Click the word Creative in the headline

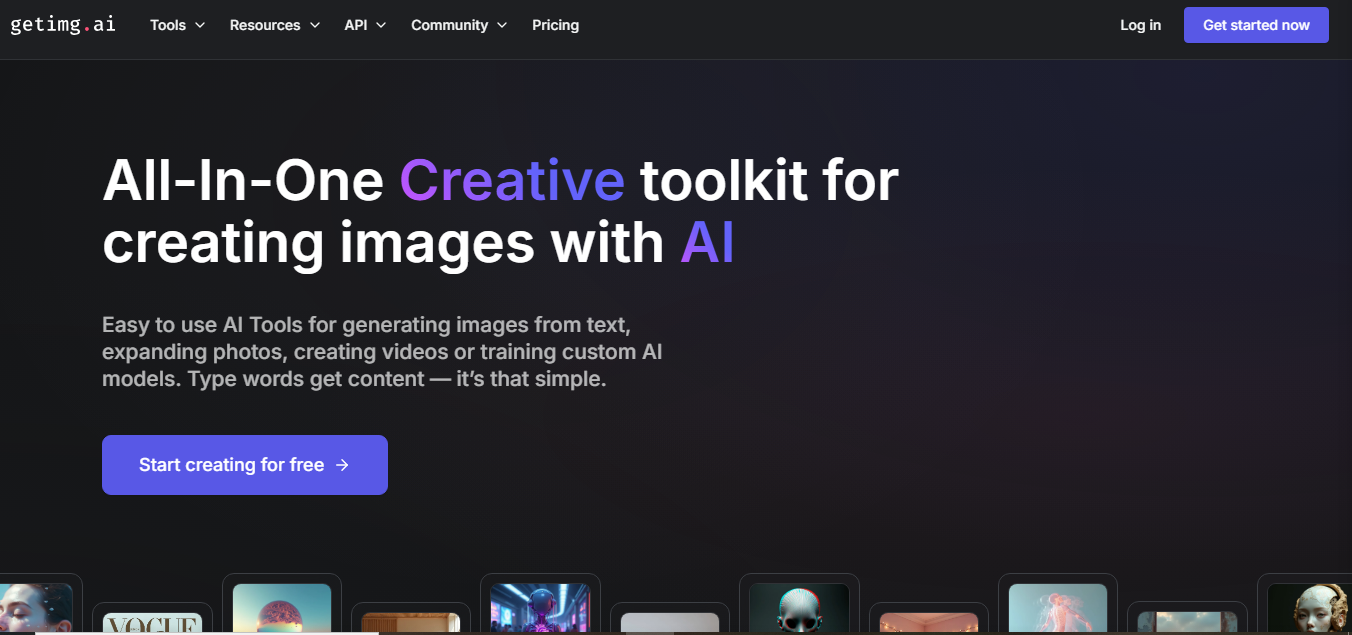pyautogui.click(x=512, y=180)
